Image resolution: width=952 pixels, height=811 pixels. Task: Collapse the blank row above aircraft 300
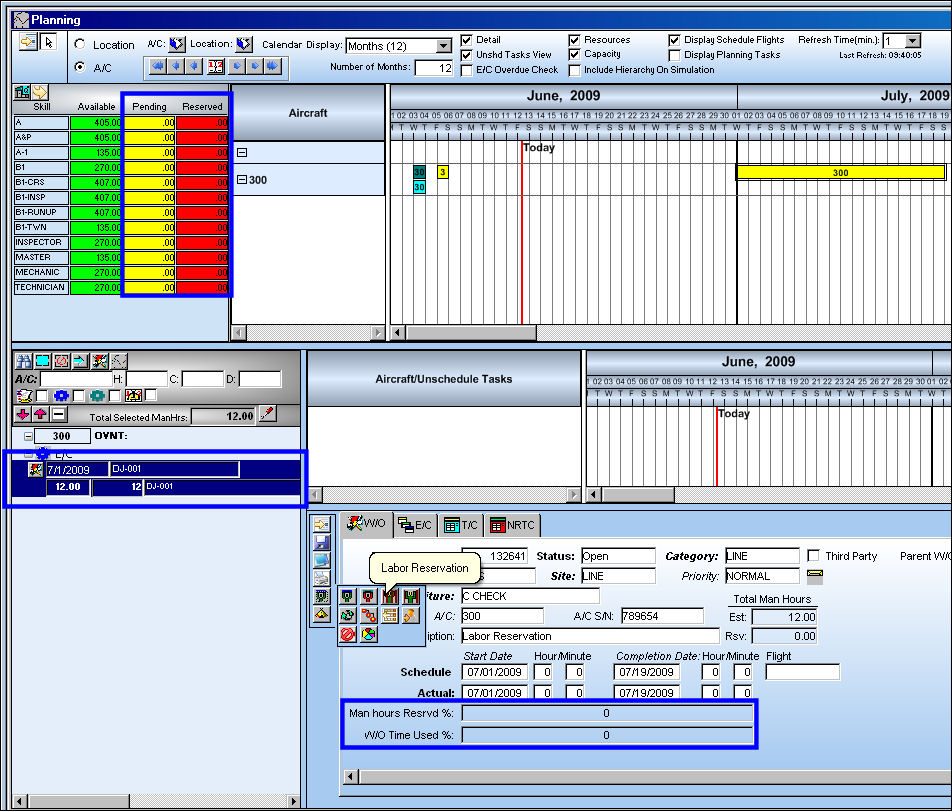(x=242, y=152)
